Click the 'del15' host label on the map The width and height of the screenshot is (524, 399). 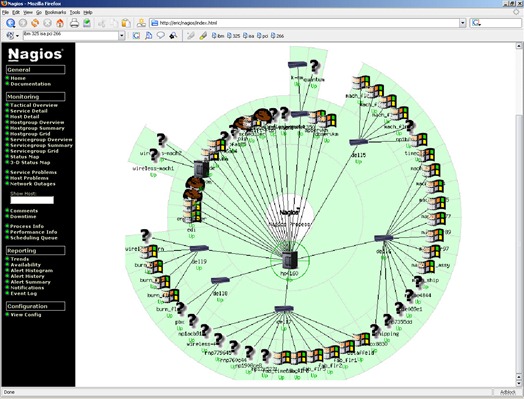coord(359,155)
